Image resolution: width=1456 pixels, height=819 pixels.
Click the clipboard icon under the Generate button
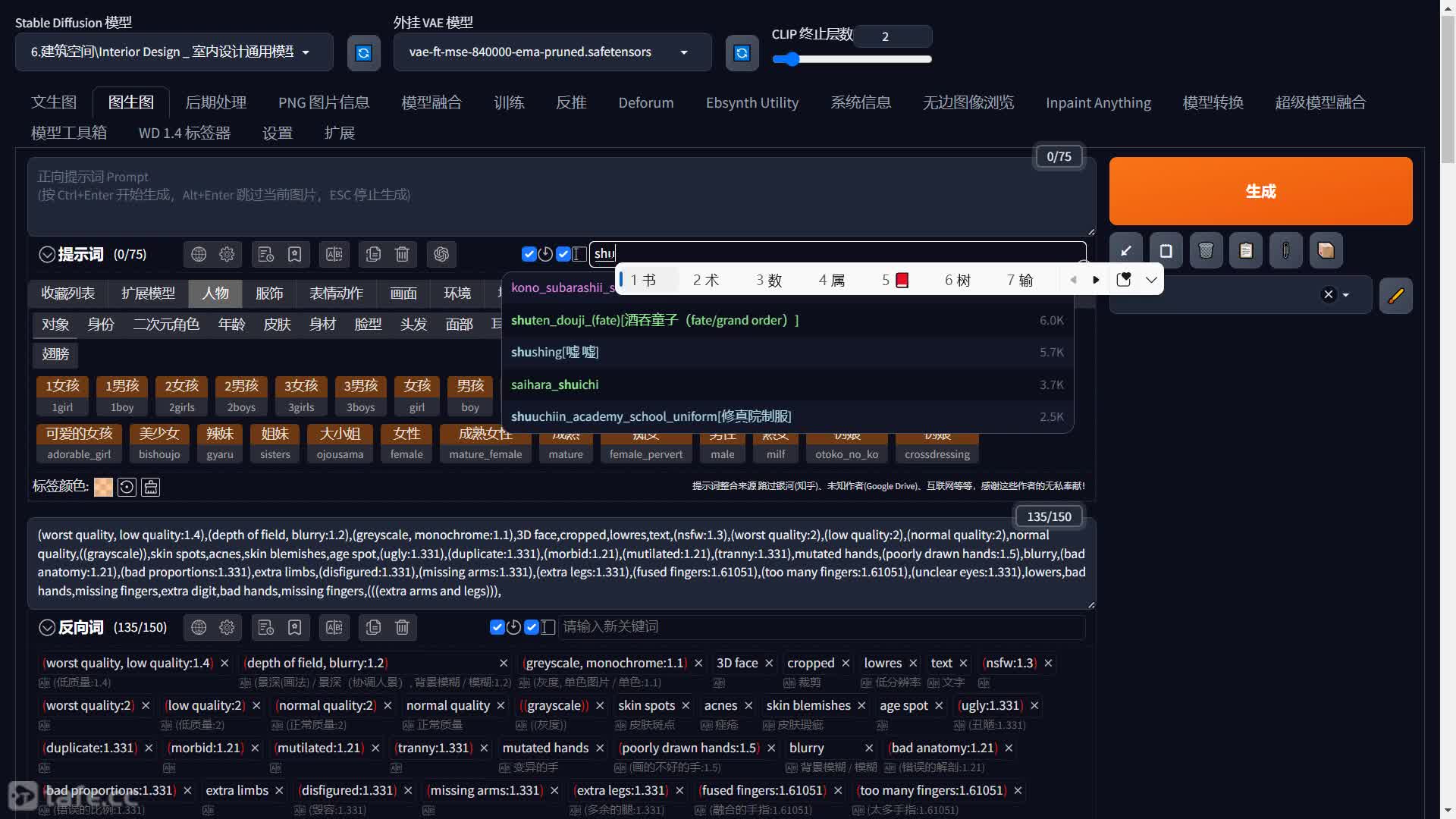1246,250
